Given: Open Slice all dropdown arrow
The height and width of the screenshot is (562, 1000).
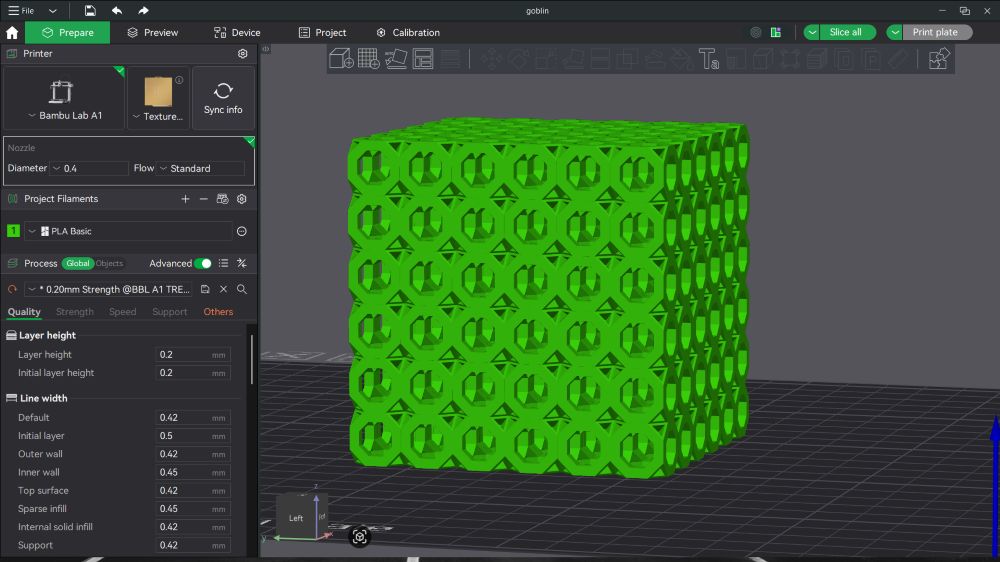Looking at the screenshot, I should pyautogui.click(x=811, y=33).
